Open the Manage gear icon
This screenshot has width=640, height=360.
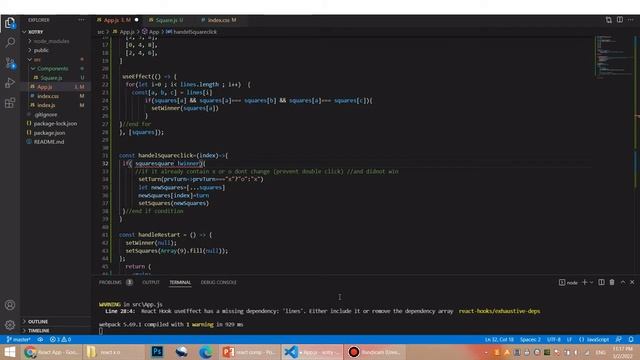click(x=10, y=325)
